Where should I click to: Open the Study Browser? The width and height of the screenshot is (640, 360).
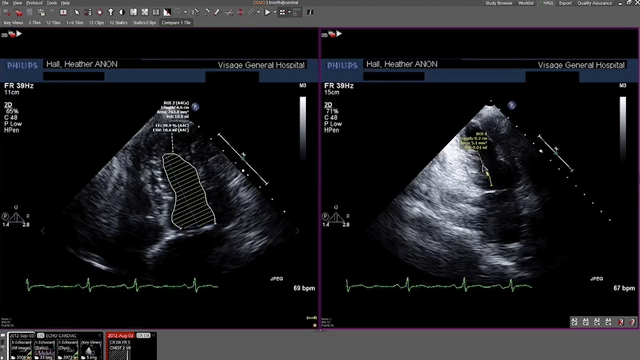pos(498,3)
